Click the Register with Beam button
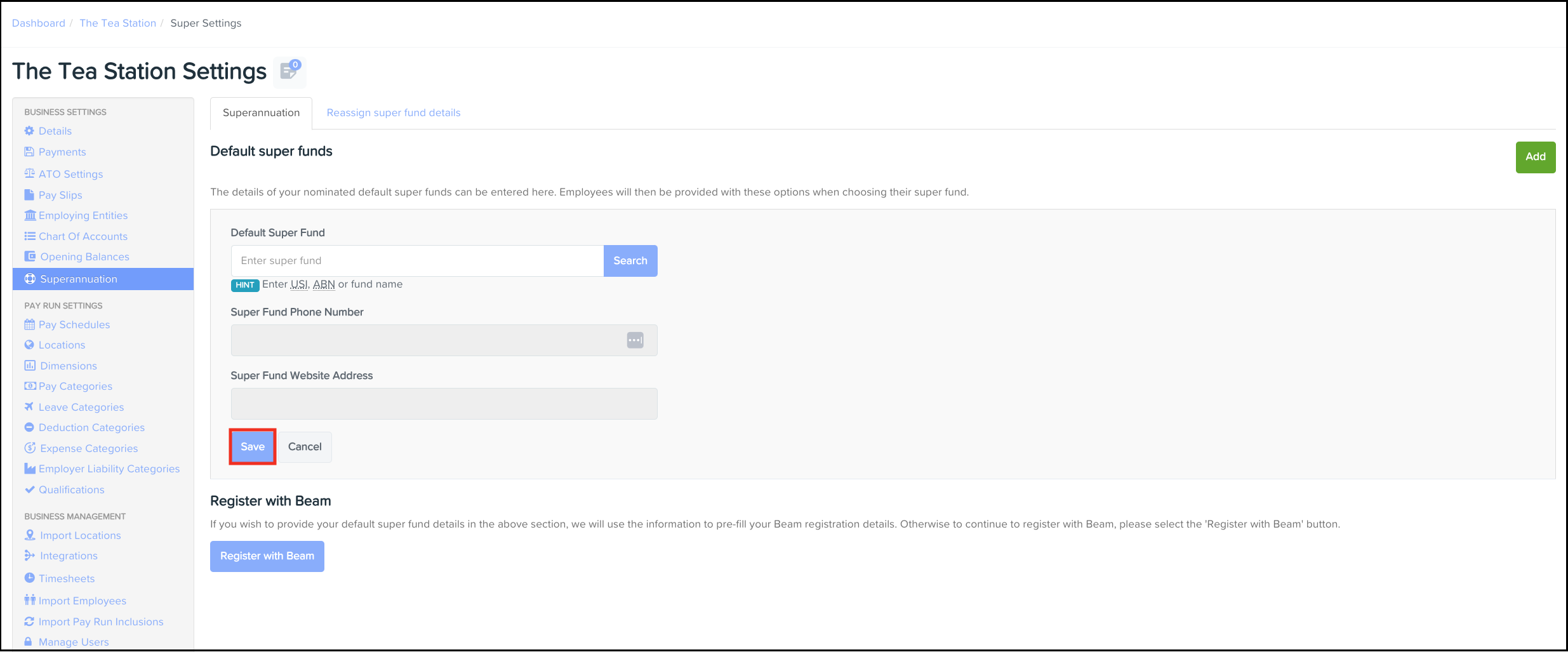The image size is (1568, 652). click(267, 556)
